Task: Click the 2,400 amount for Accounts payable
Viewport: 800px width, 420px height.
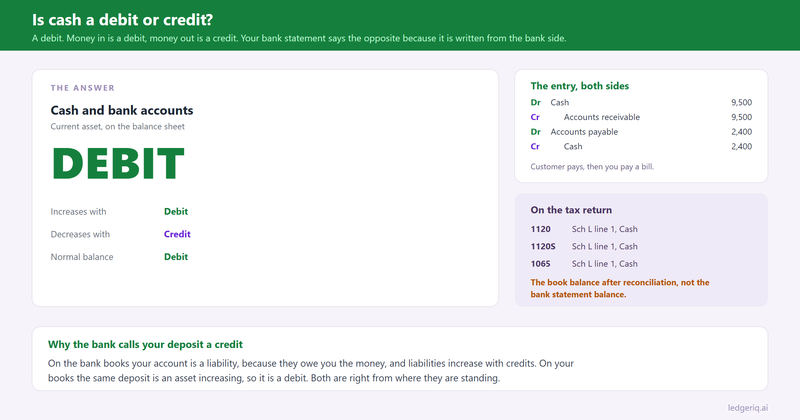Action: pos(741,132)
